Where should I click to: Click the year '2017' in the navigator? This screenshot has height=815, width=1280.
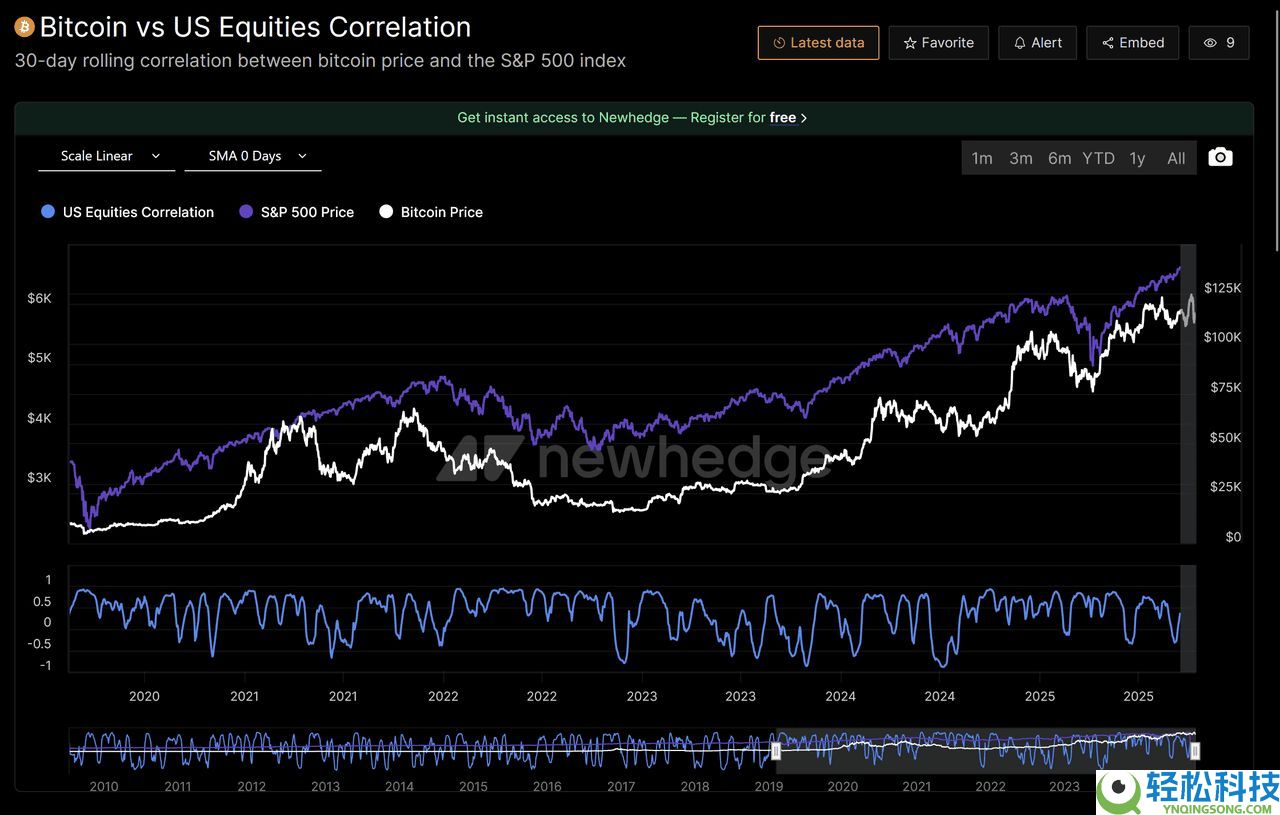click(x=621, y=787)
